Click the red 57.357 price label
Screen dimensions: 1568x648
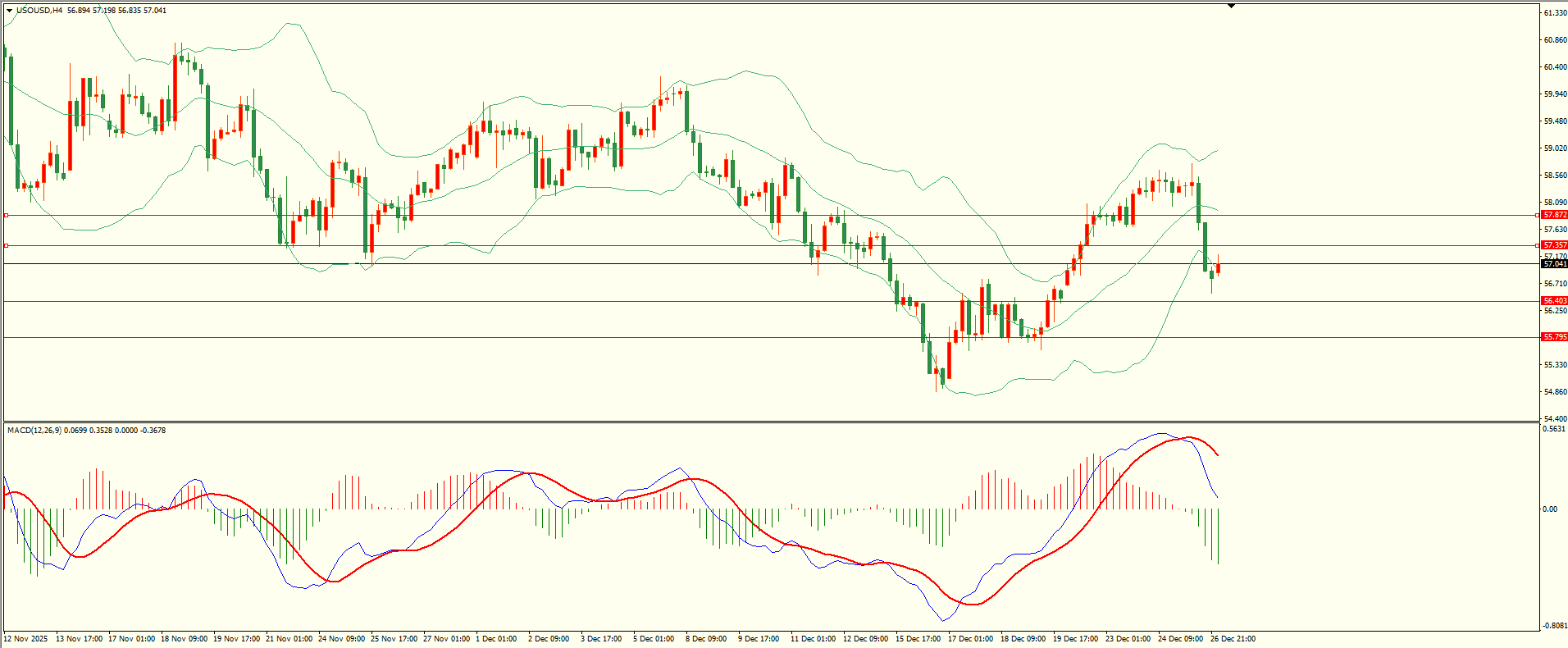(x=1554, y=245)
